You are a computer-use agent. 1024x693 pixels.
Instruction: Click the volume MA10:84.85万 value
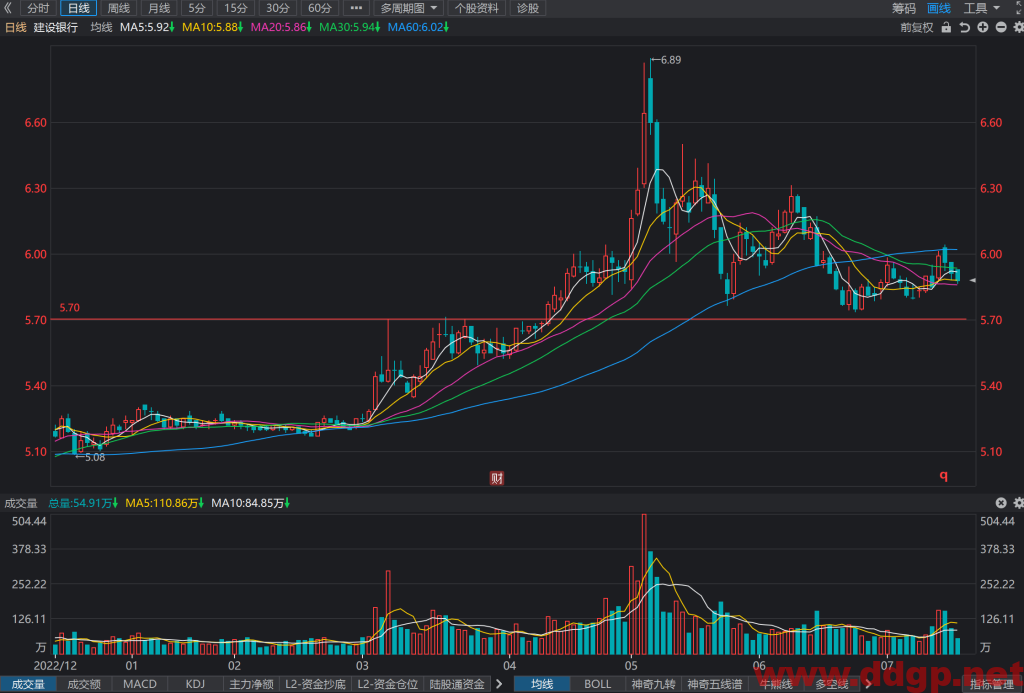(x=250, y=503)
